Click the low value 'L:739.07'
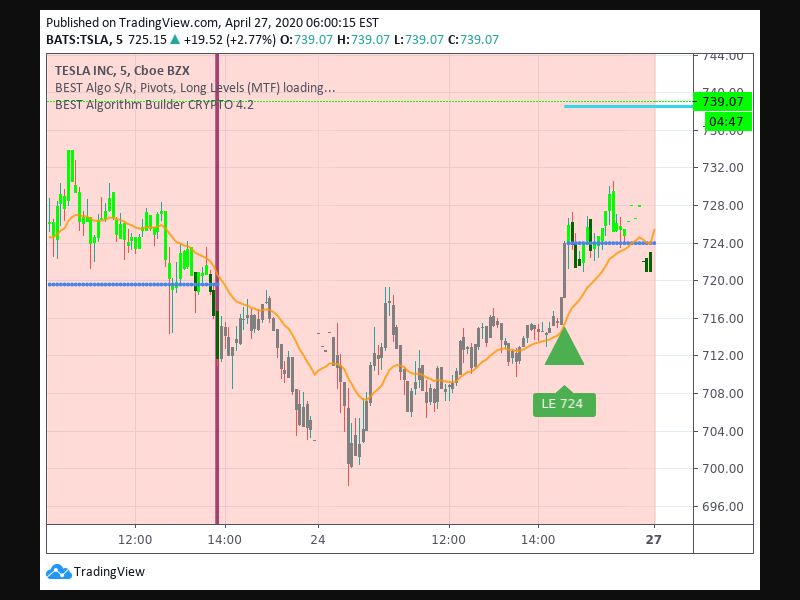 pos(419,40)
